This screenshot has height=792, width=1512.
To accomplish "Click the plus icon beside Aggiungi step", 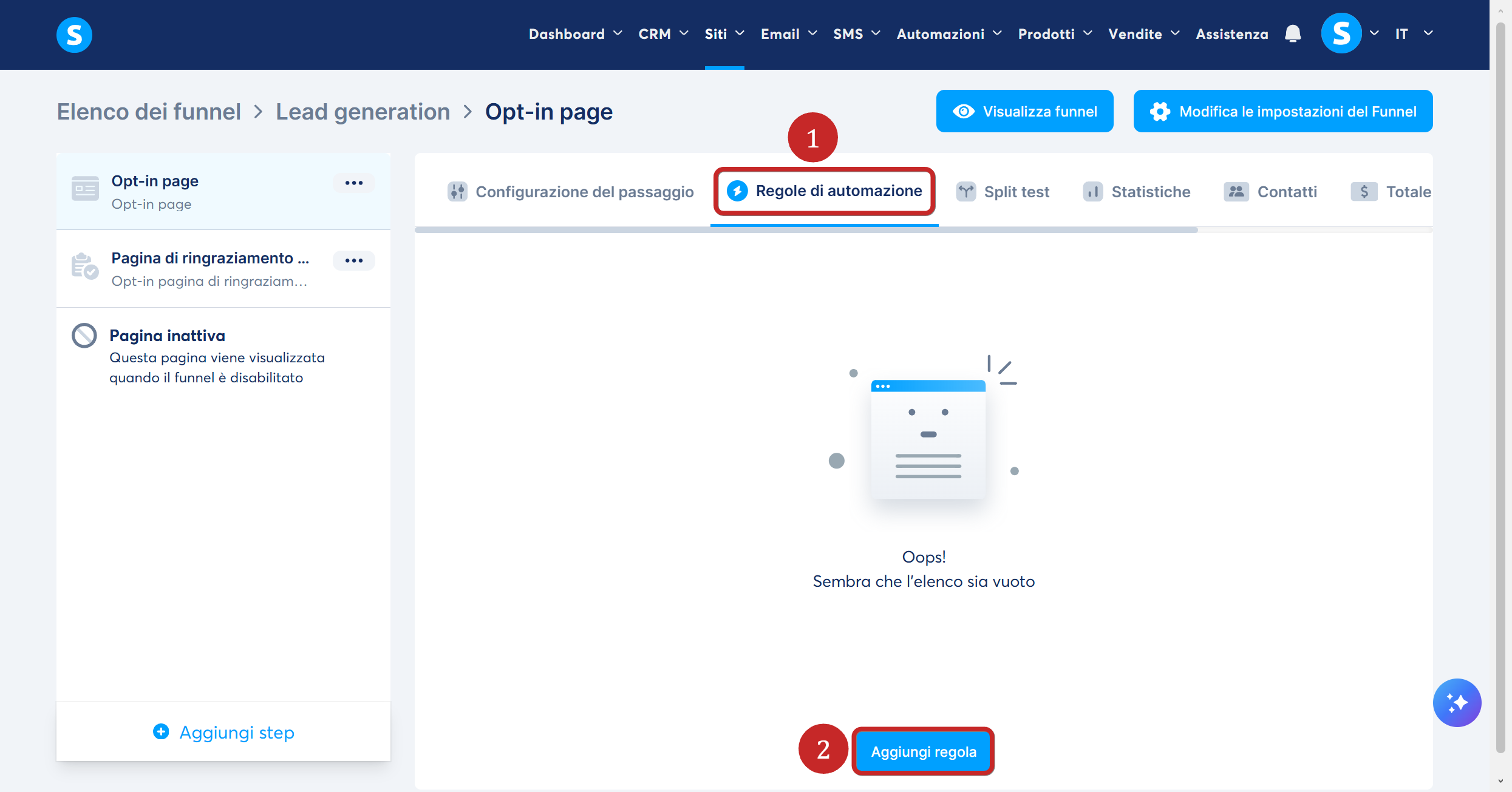I will click(x=161, y=732).
